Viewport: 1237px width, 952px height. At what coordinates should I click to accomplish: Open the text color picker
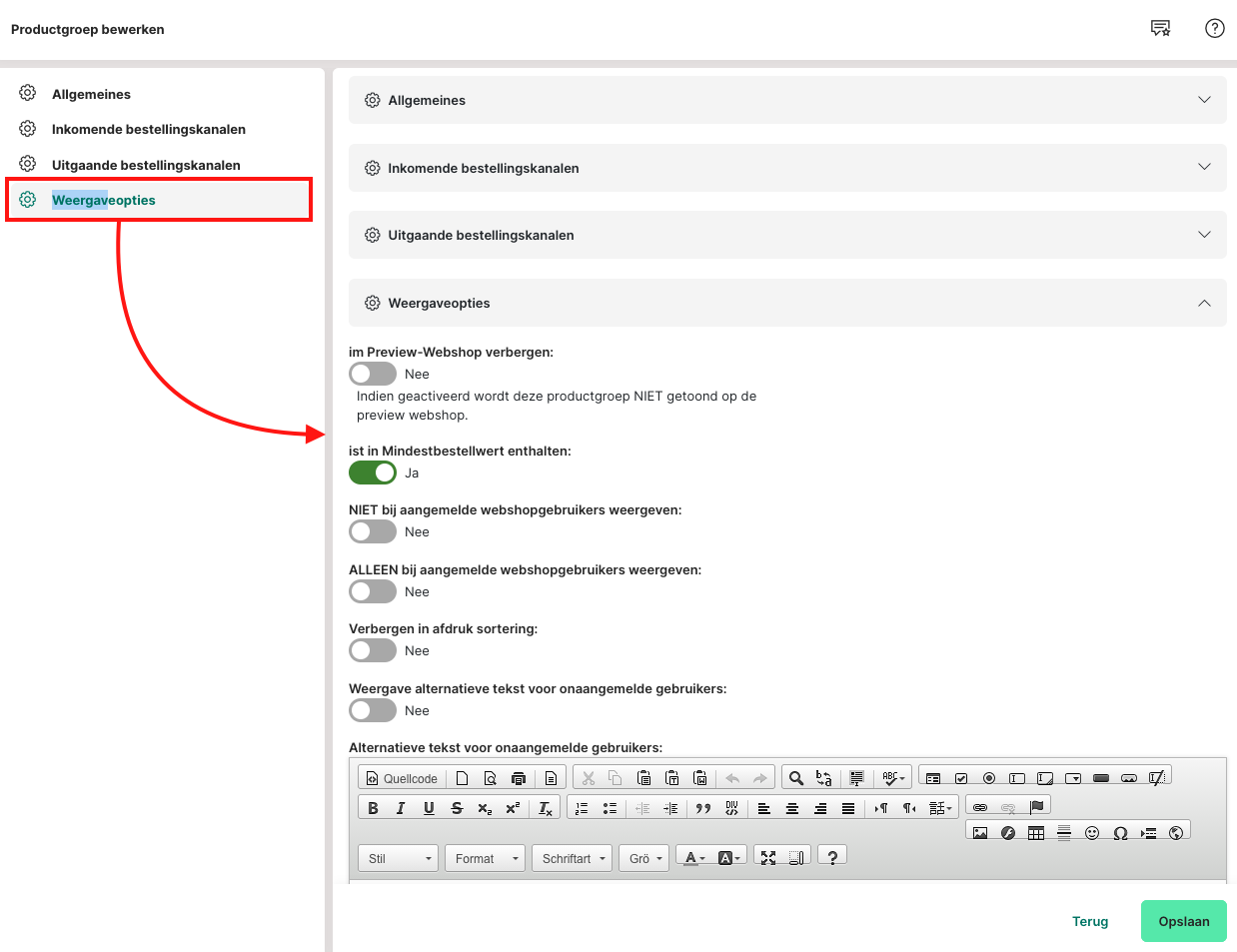point(694,857)
